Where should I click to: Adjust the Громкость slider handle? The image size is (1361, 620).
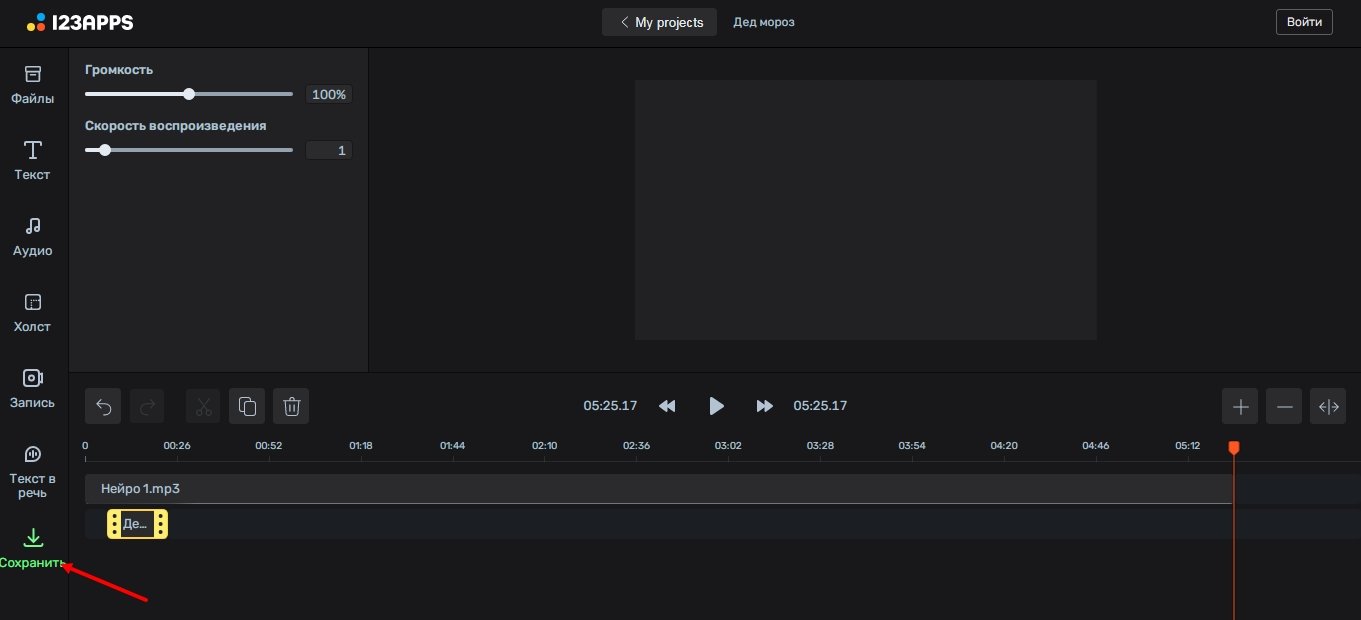click(x=189, y=94)
